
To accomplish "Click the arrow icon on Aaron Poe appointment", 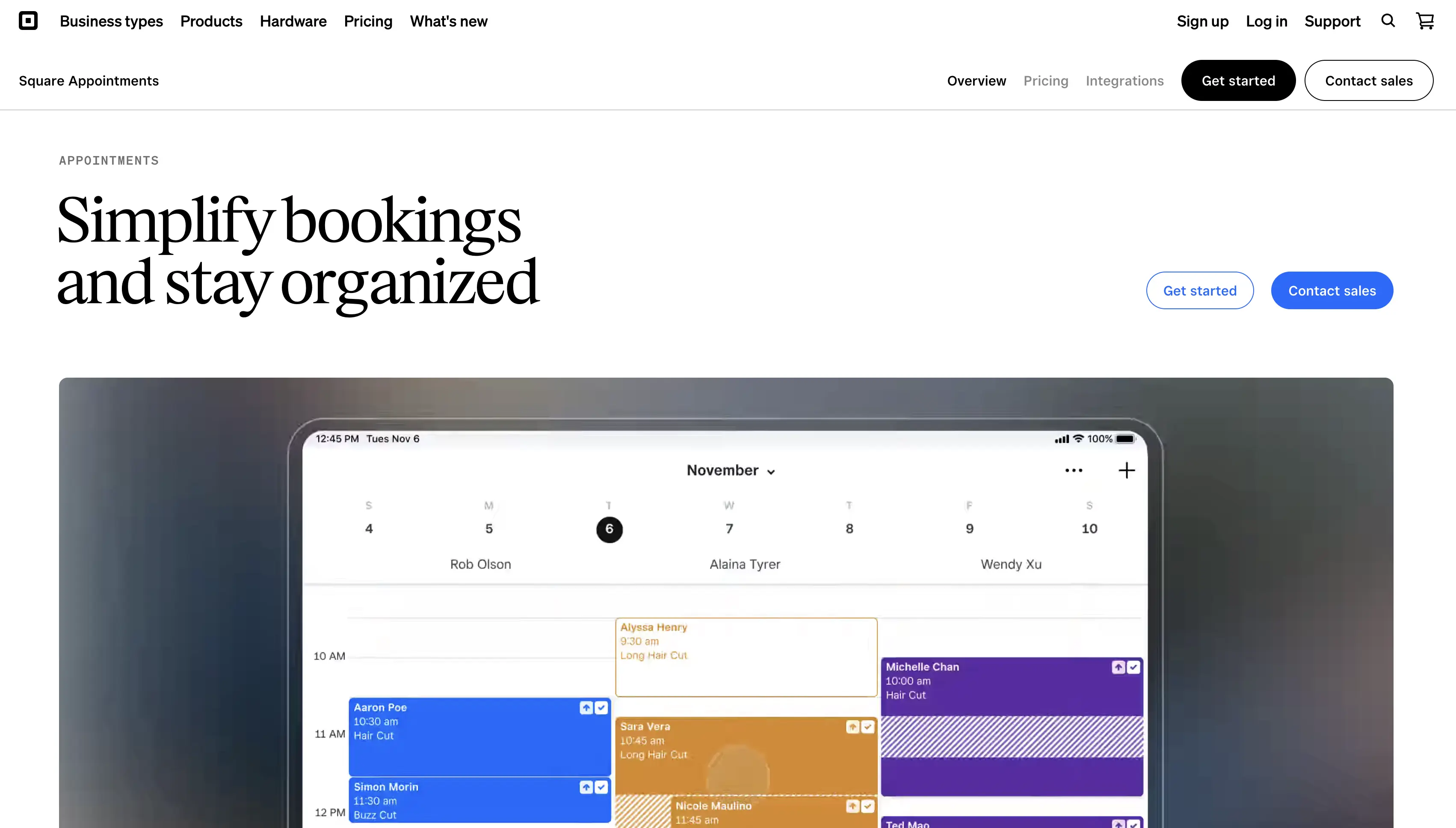I will pyautogui.click(x=586, y=707).
